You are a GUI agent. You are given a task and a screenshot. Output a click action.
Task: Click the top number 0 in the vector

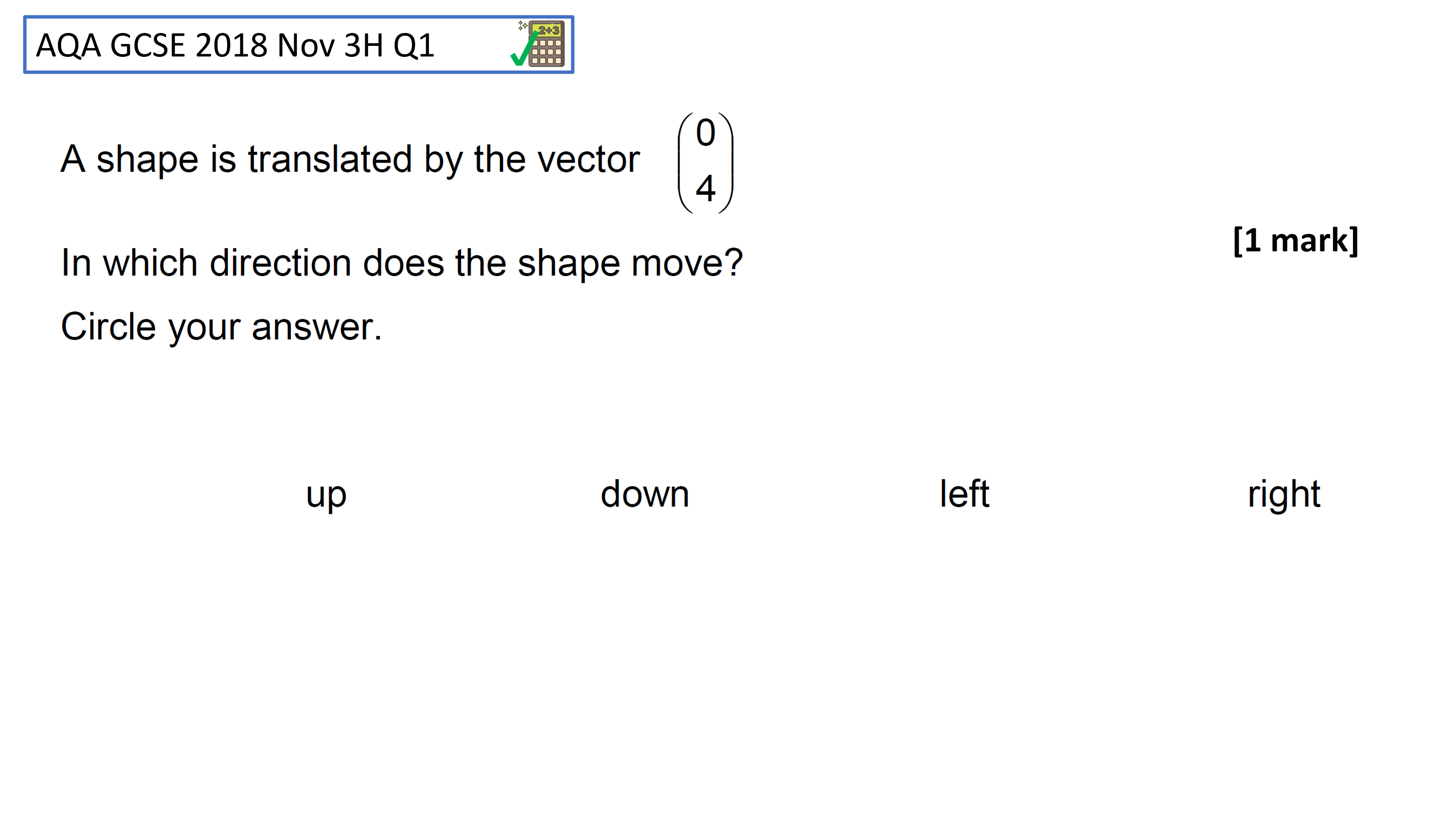(x=705, y=133)
